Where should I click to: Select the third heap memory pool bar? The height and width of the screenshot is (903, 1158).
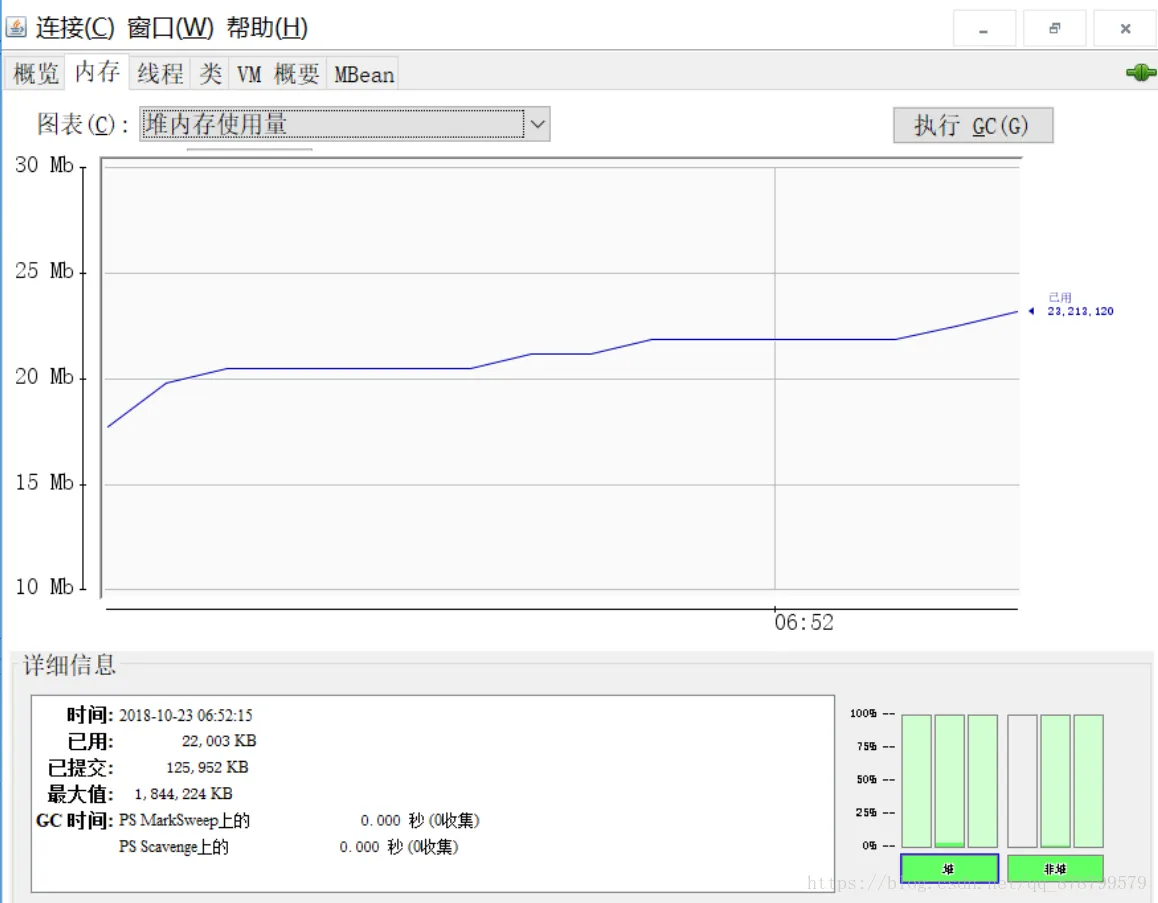[x=982, y=780]
